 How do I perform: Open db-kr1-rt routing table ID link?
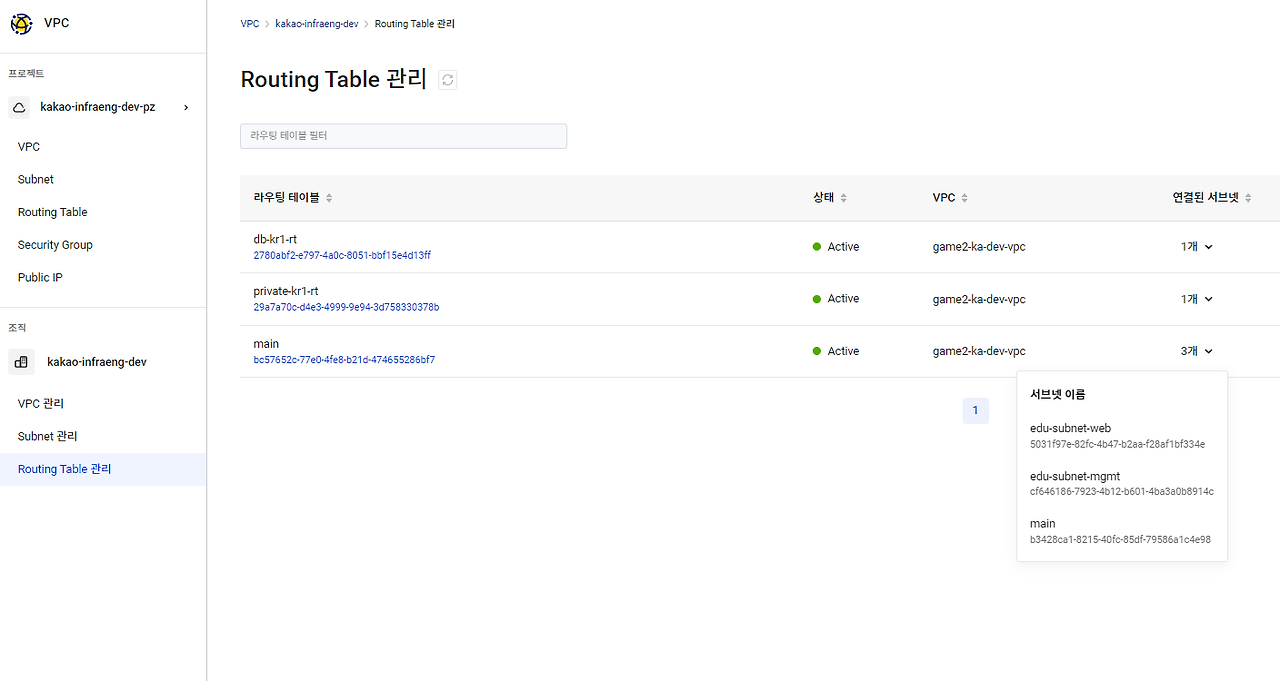tap(342, 255)
